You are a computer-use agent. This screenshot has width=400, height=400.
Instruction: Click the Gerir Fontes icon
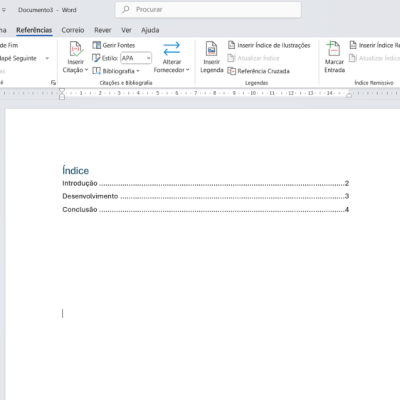[x=97, y=45]
